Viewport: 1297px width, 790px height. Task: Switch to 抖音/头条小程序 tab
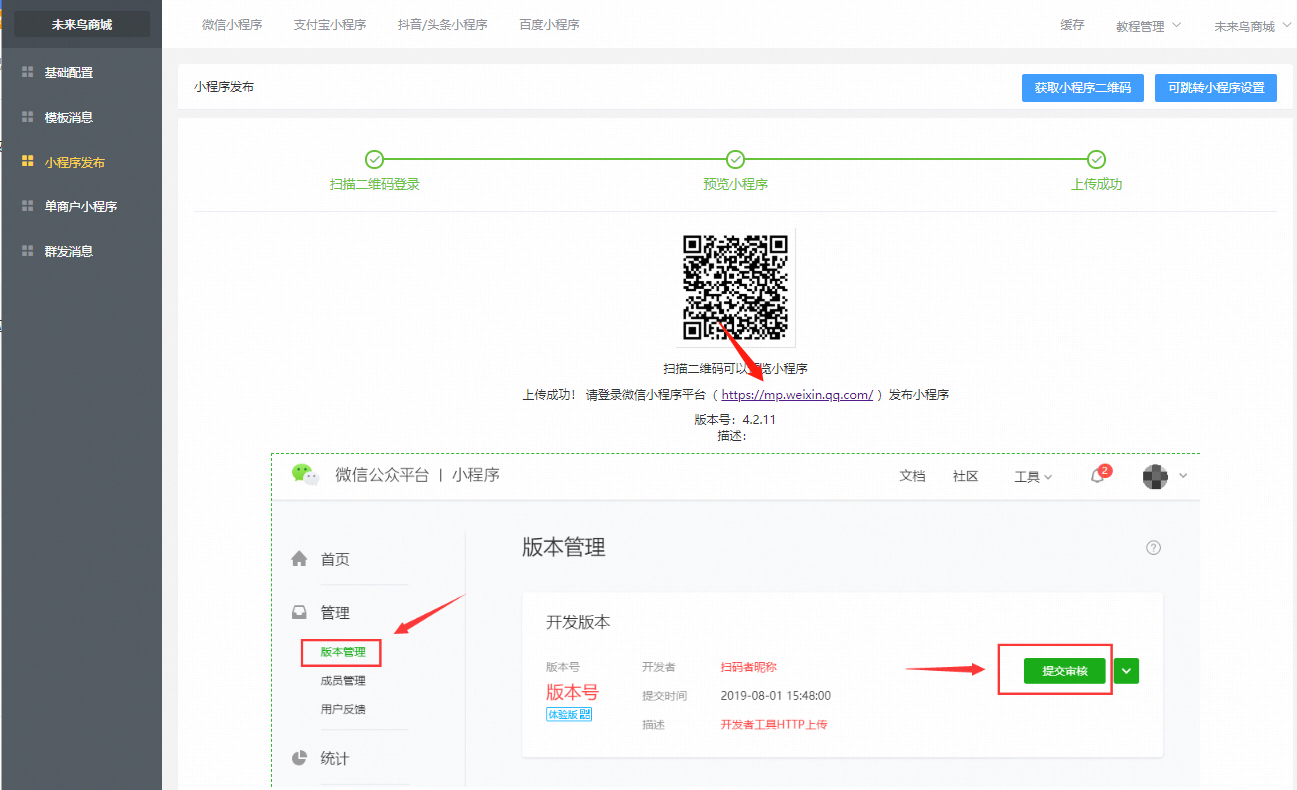pyautogui.click(x=443, y=24)
